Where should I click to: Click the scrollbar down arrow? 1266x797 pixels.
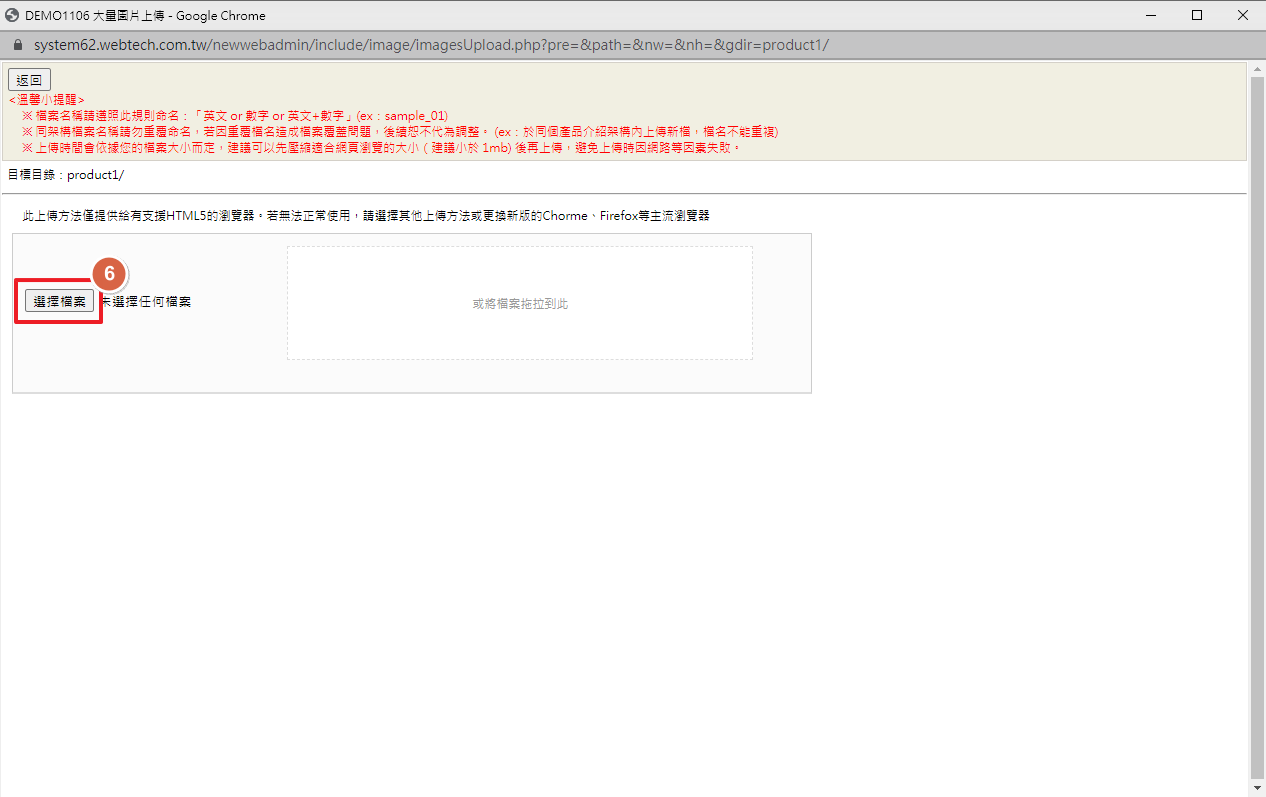pyautogui.click(x=1257, y=789)
